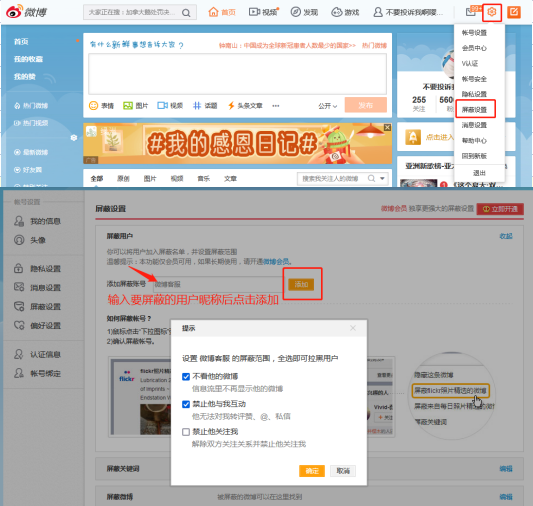Edit 屏蔽关键词 section via 编辑

pos(506,469)
